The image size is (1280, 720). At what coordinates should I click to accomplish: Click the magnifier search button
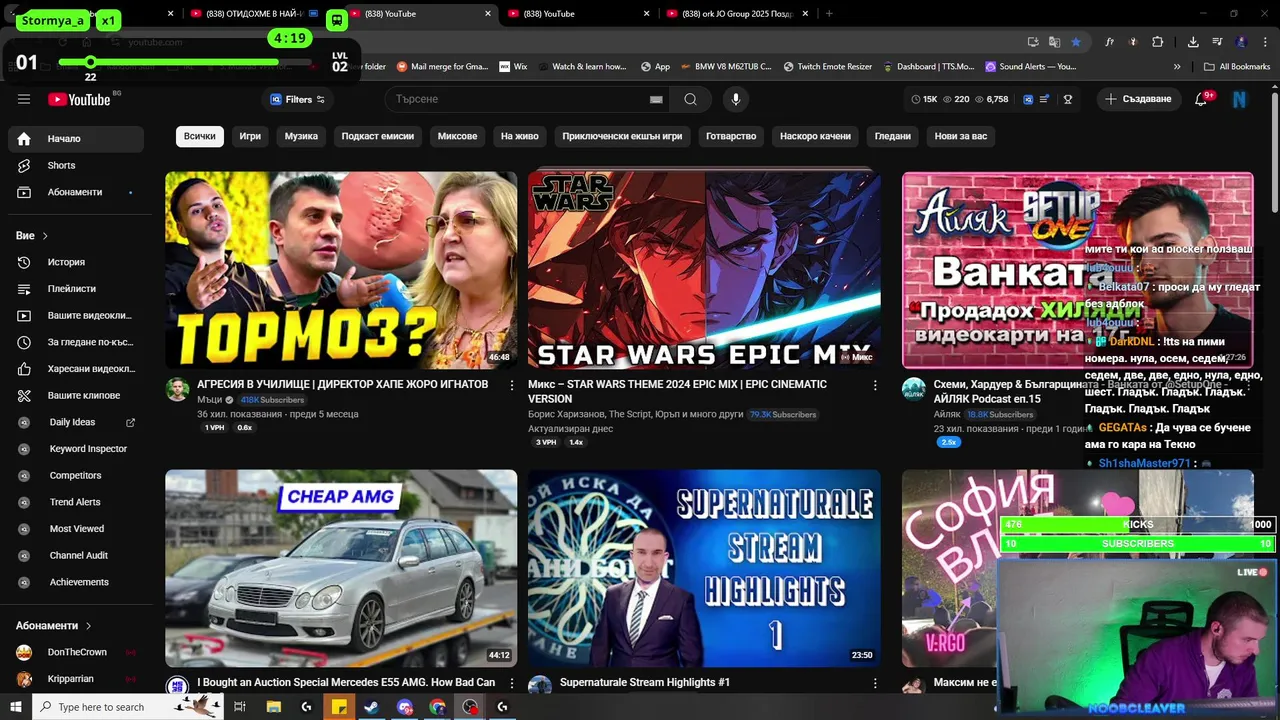(x=691, y=99)
